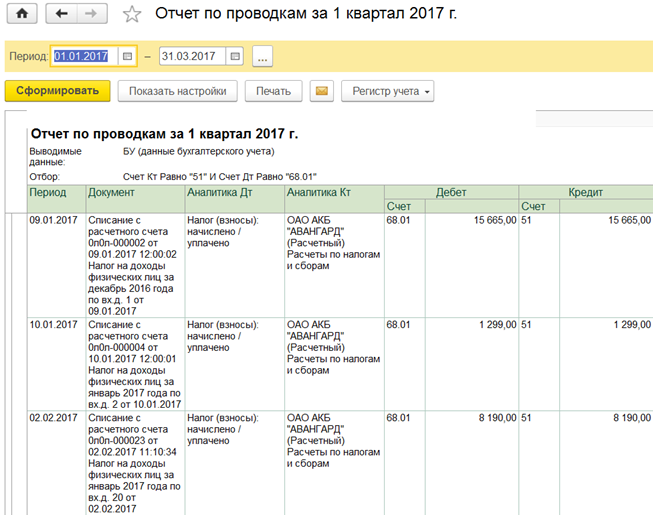Select БУ (данные бухгалтерского учета) text
The image size is (656, 518).
click(x=199, y=151)
